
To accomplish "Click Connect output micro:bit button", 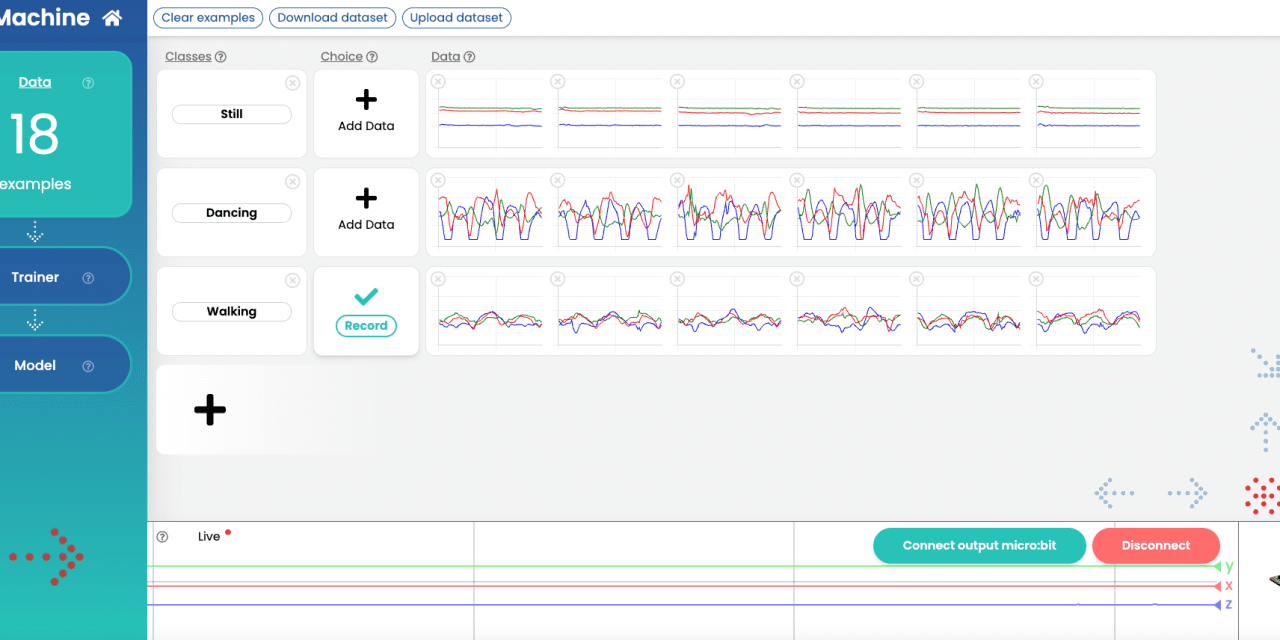I will (978, 546).
